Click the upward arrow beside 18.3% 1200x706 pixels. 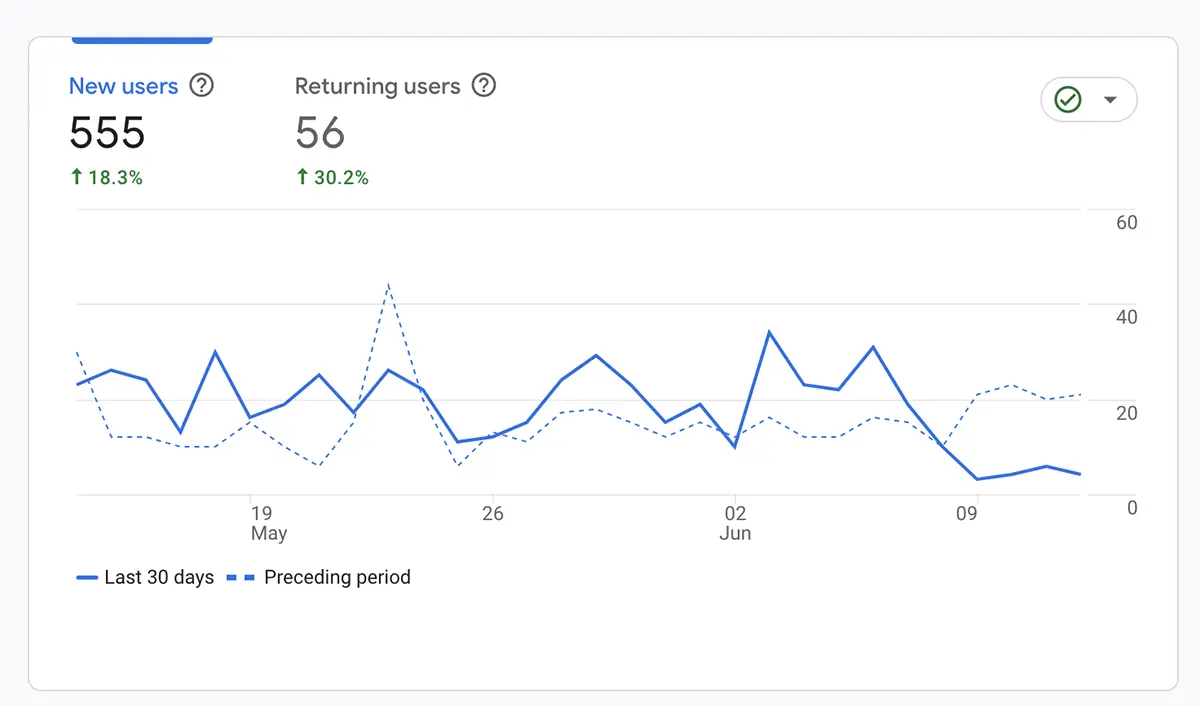[75, 177]
